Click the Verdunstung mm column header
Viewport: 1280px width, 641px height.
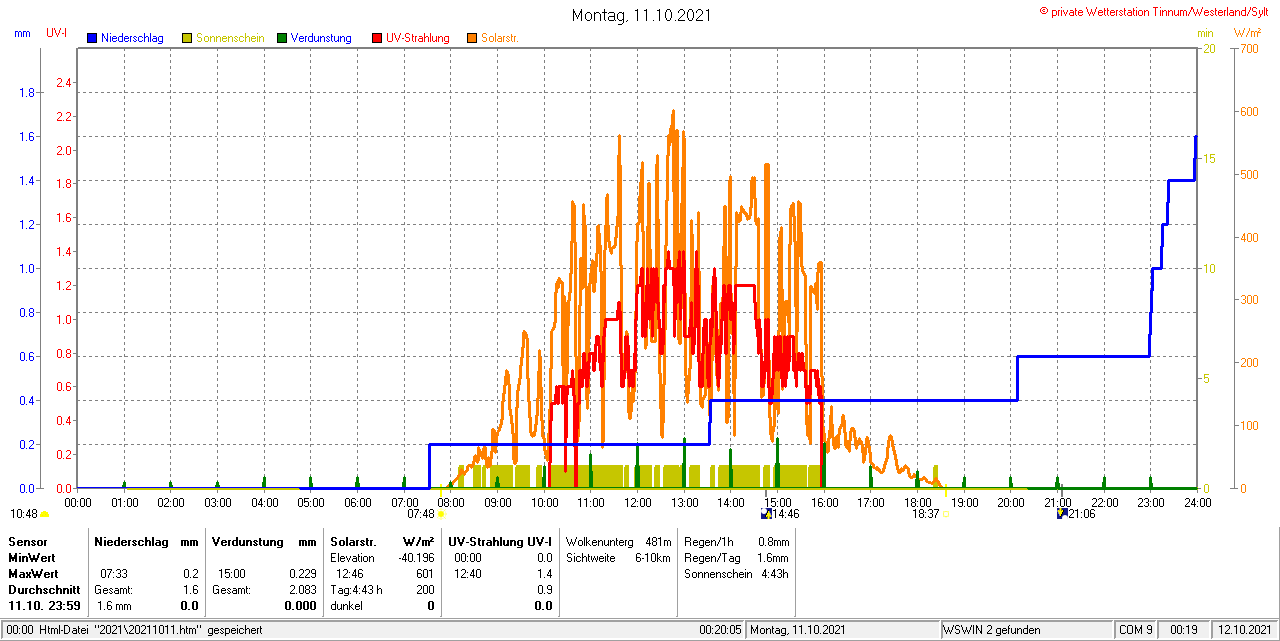(x=264, y=541)
